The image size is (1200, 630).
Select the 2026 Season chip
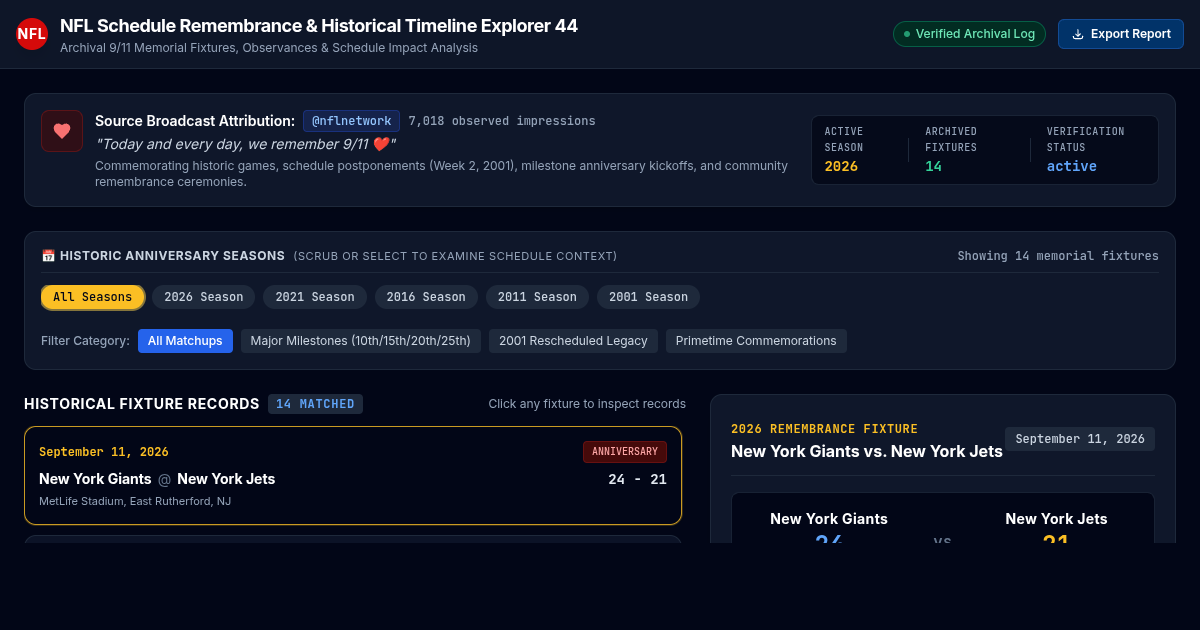click(204, 297)
